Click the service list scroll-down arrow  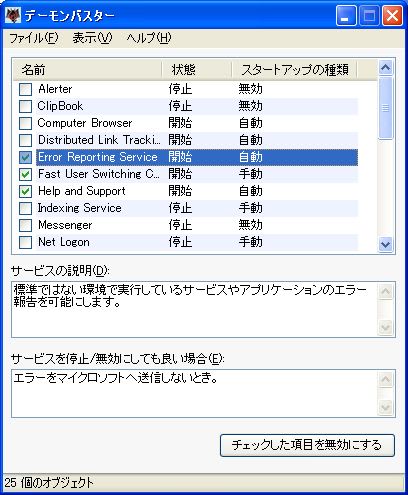386,245
